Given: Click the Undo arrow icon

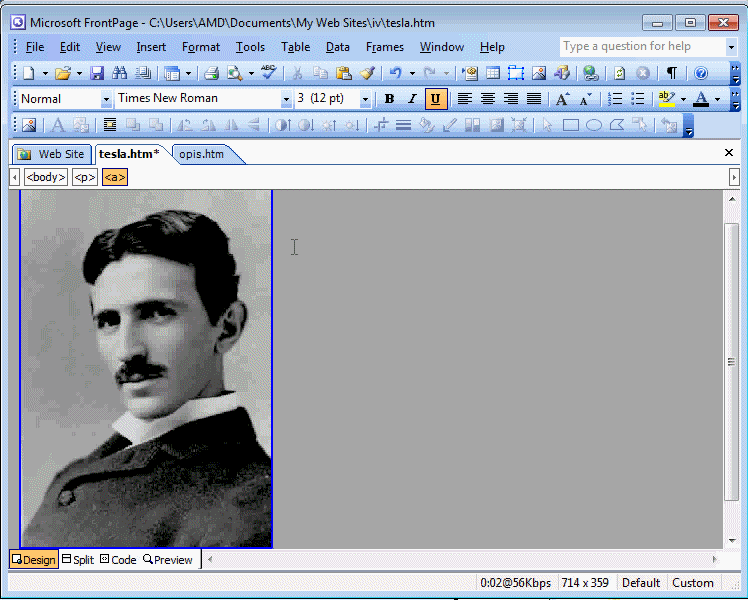Looking at the screenshot, I should pyautogui.click(x=396, y=73).
